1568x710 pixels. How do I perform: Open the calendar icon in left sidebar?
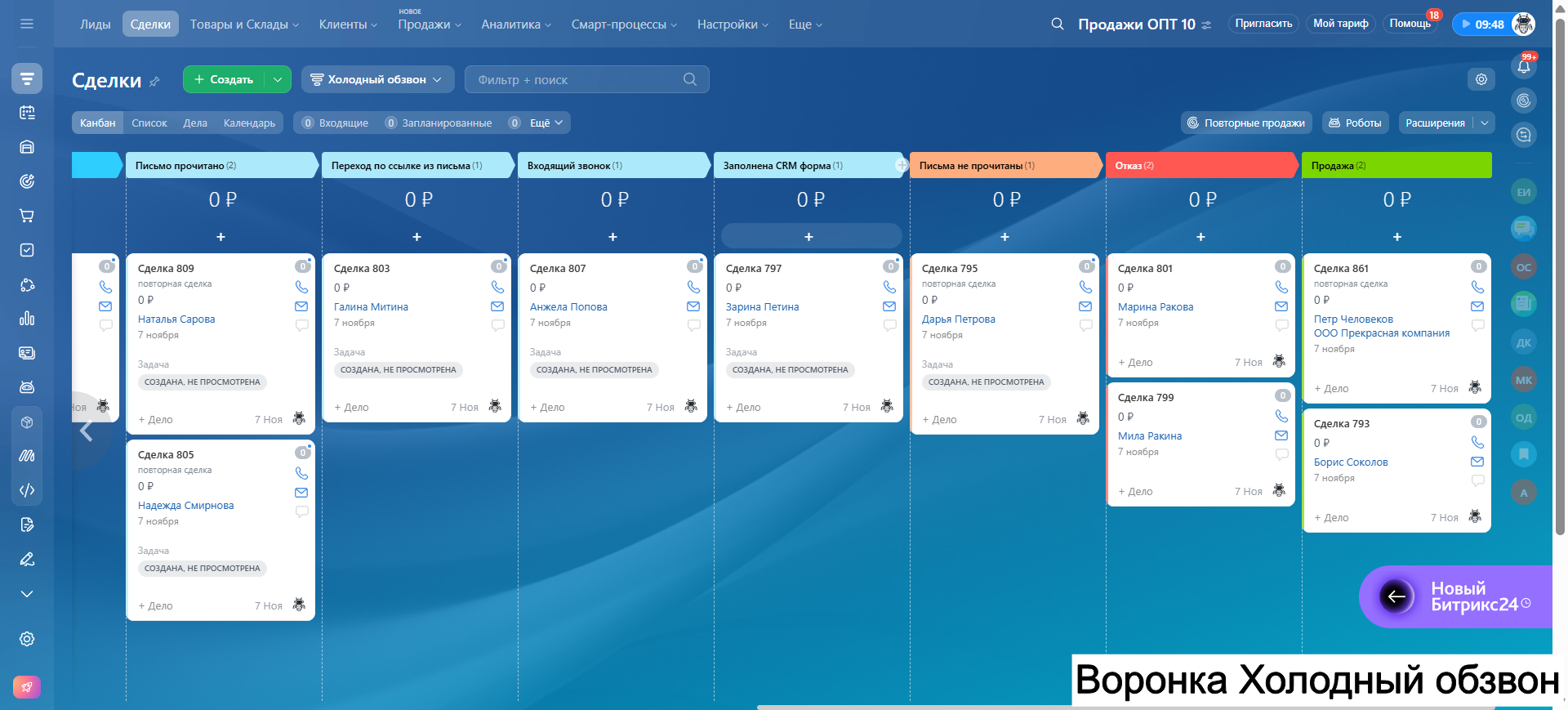(27, 113)
